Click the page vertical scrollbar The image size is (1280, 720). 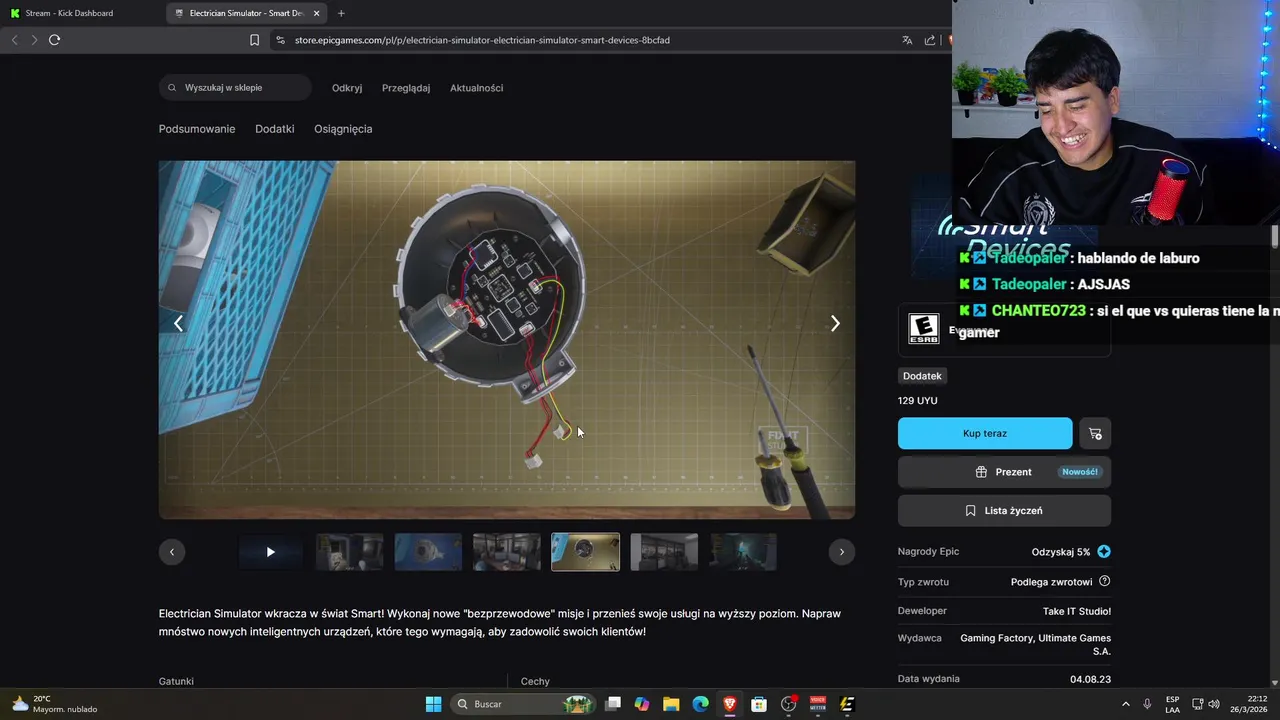coord(1275,237)
